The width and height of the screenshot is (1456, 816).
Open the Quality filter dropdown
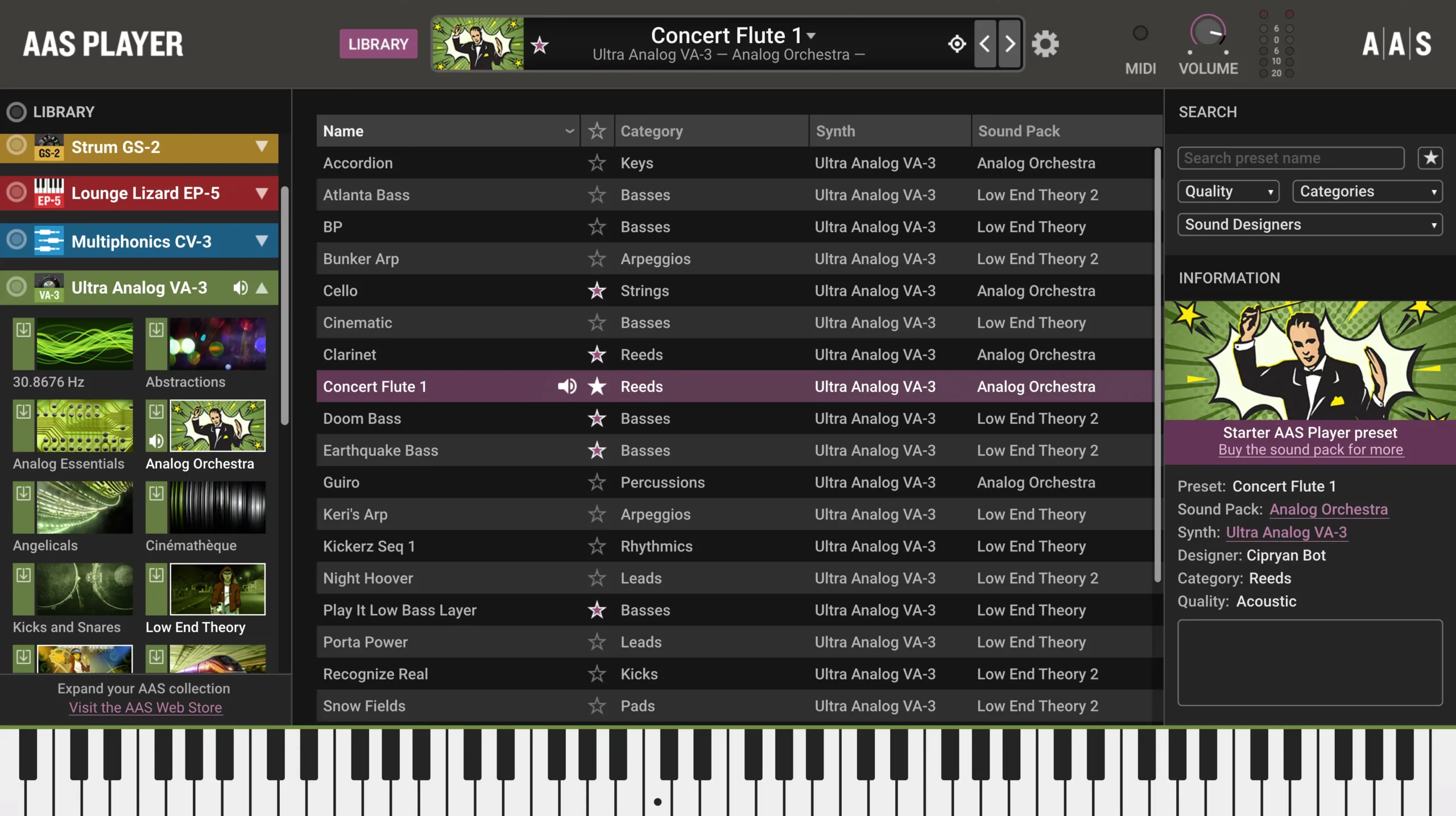1228,192
